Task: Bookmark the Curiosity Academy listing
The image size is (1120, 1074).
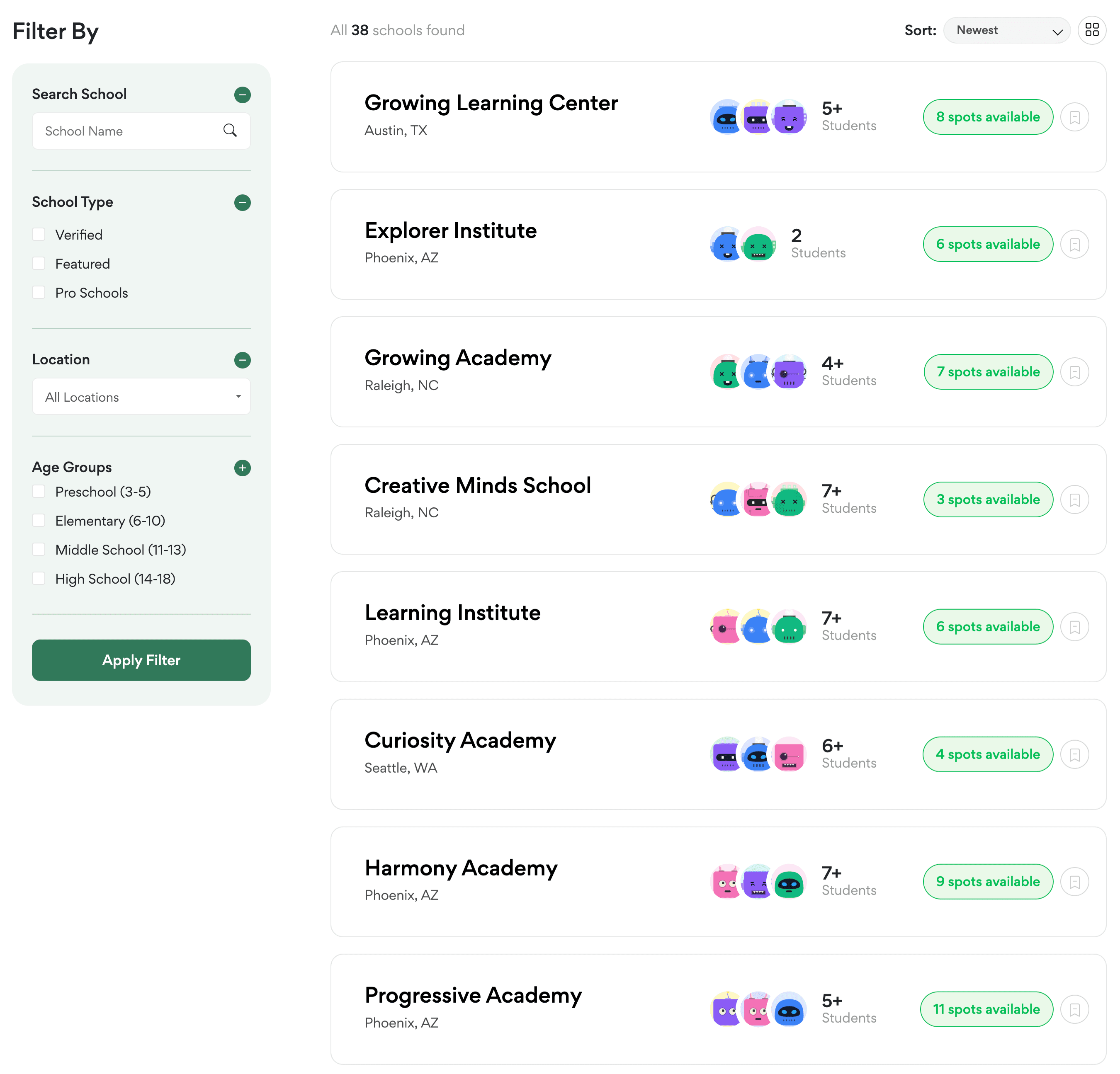Action: click(1074, 755)
